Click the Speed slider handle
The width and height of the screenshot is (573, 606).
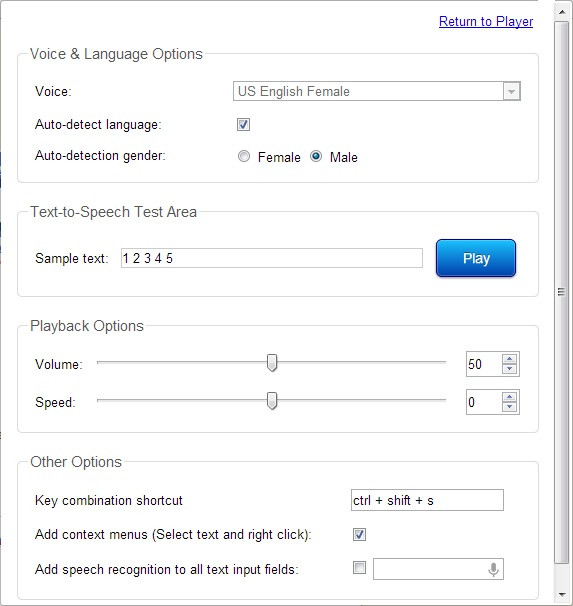click(x=272, y=401)
